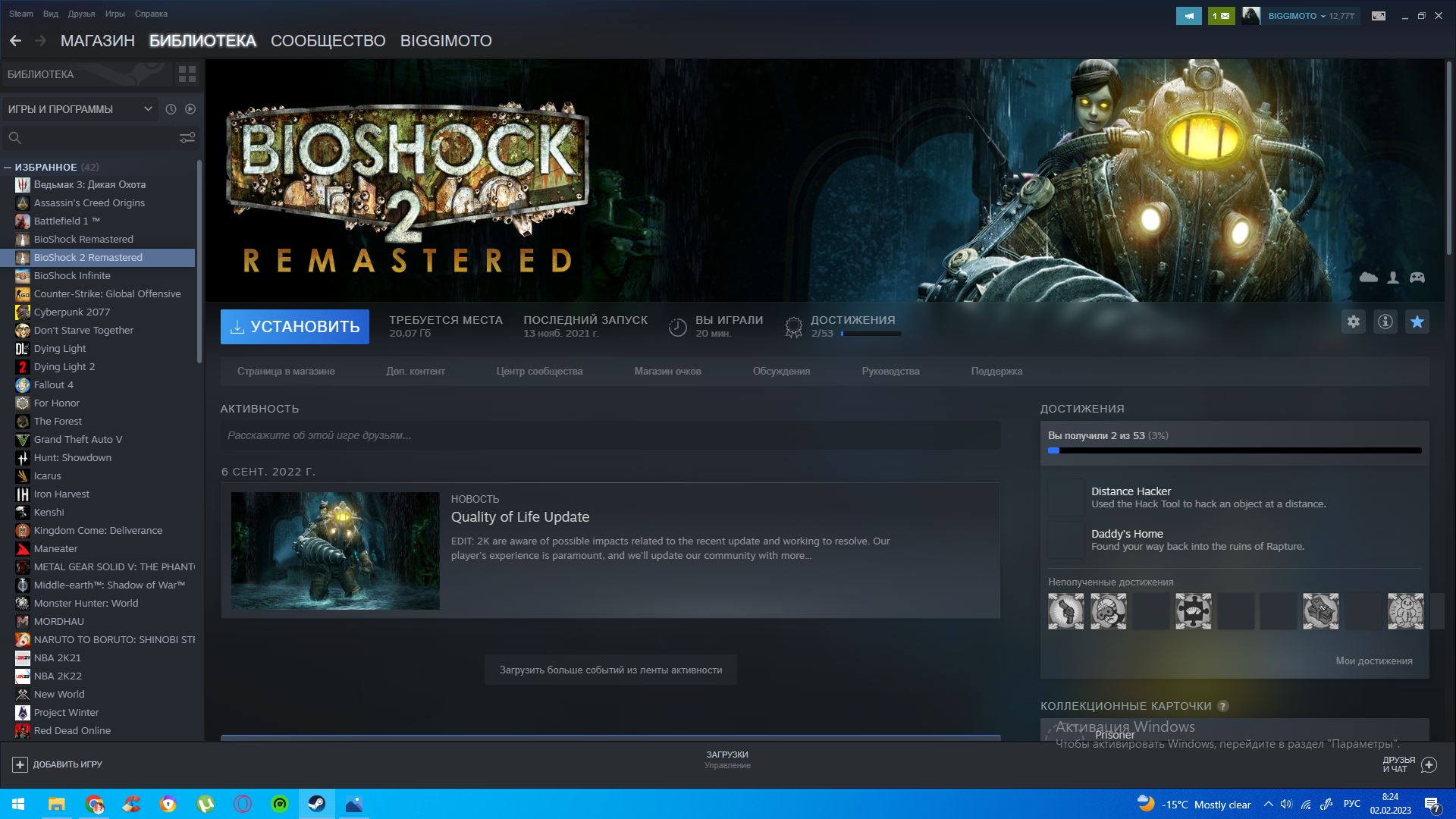
Task: Open Quality of Life Update news thumbnail
Action: point(335,551)
